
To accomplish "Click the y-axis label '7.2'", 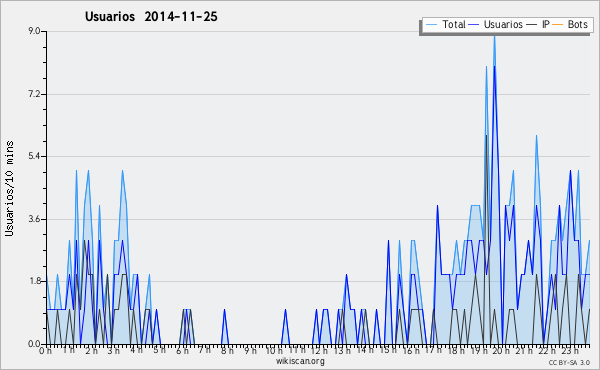I will coord(34,94).
